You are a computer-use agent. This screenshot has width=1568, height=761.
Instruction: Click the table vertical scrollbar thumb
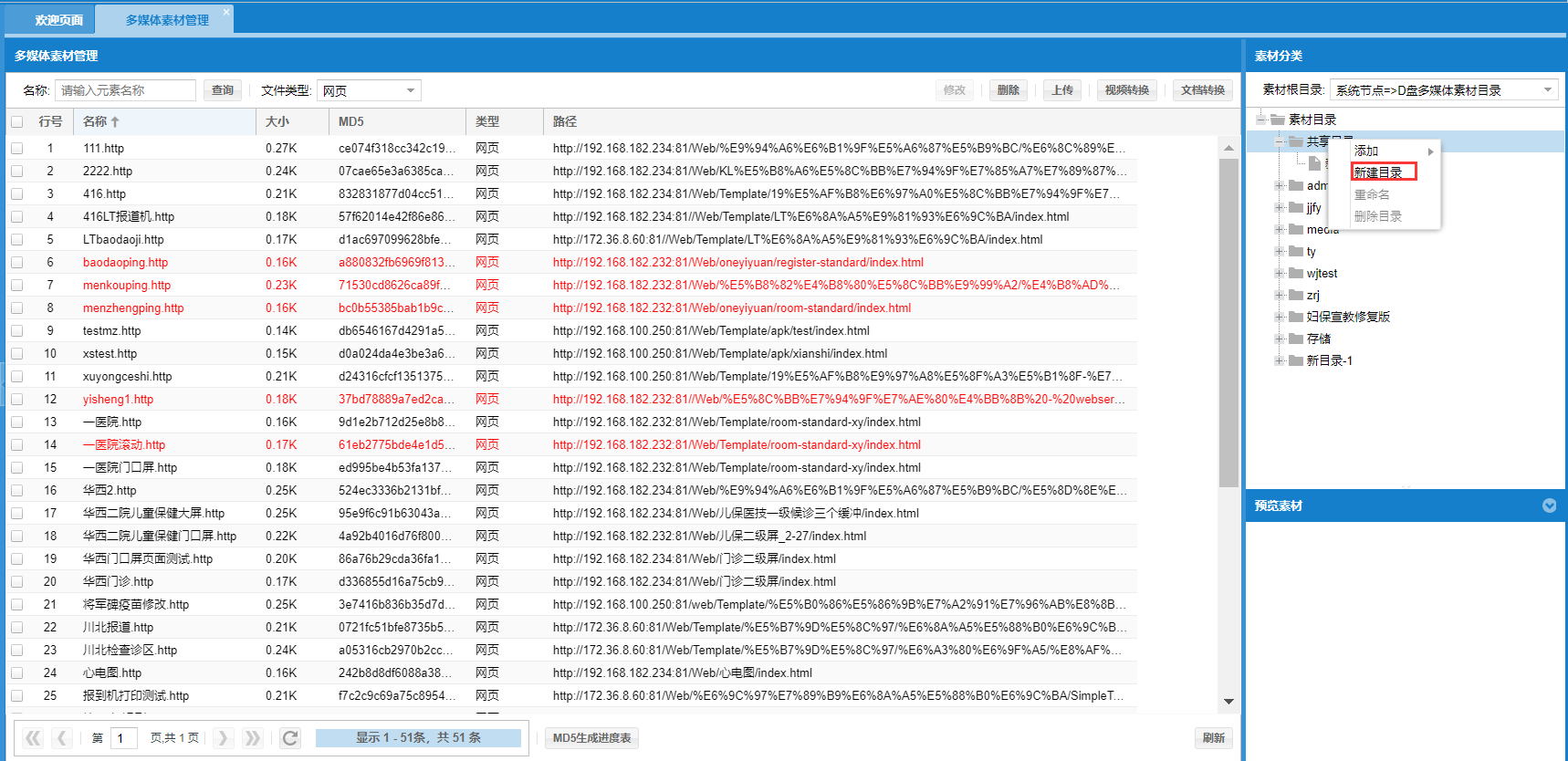(x=1228, y=322)
